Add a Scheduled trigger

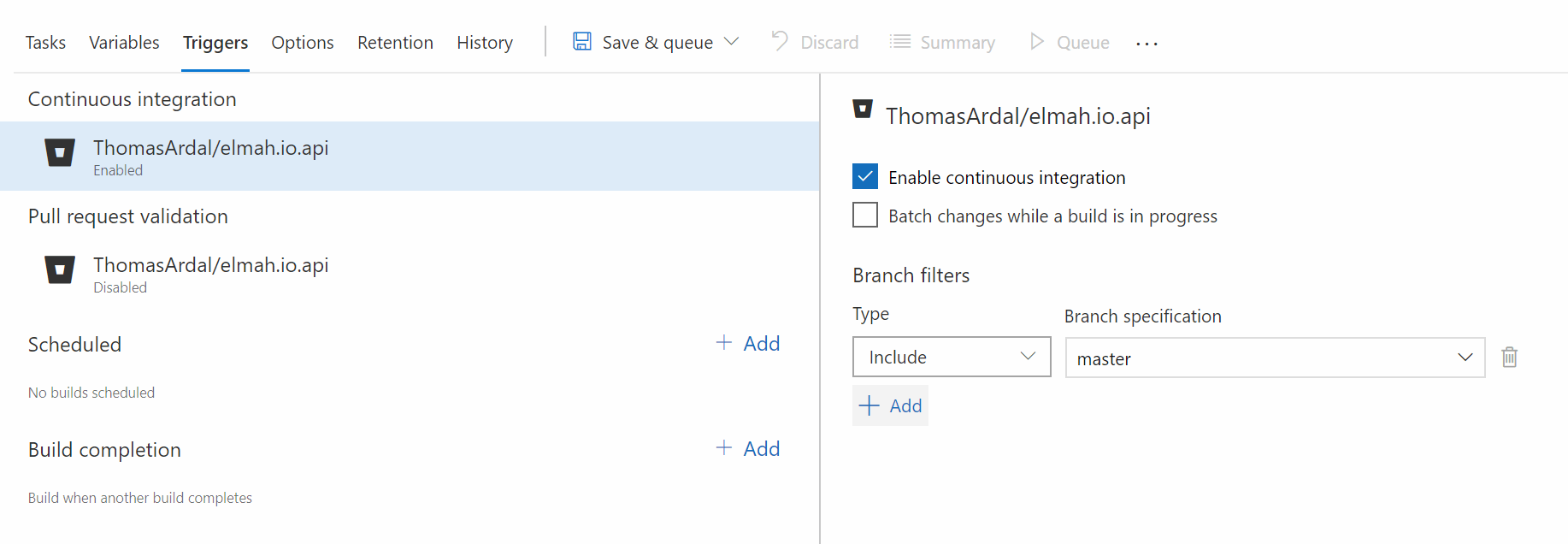click(x=747, y=343)
